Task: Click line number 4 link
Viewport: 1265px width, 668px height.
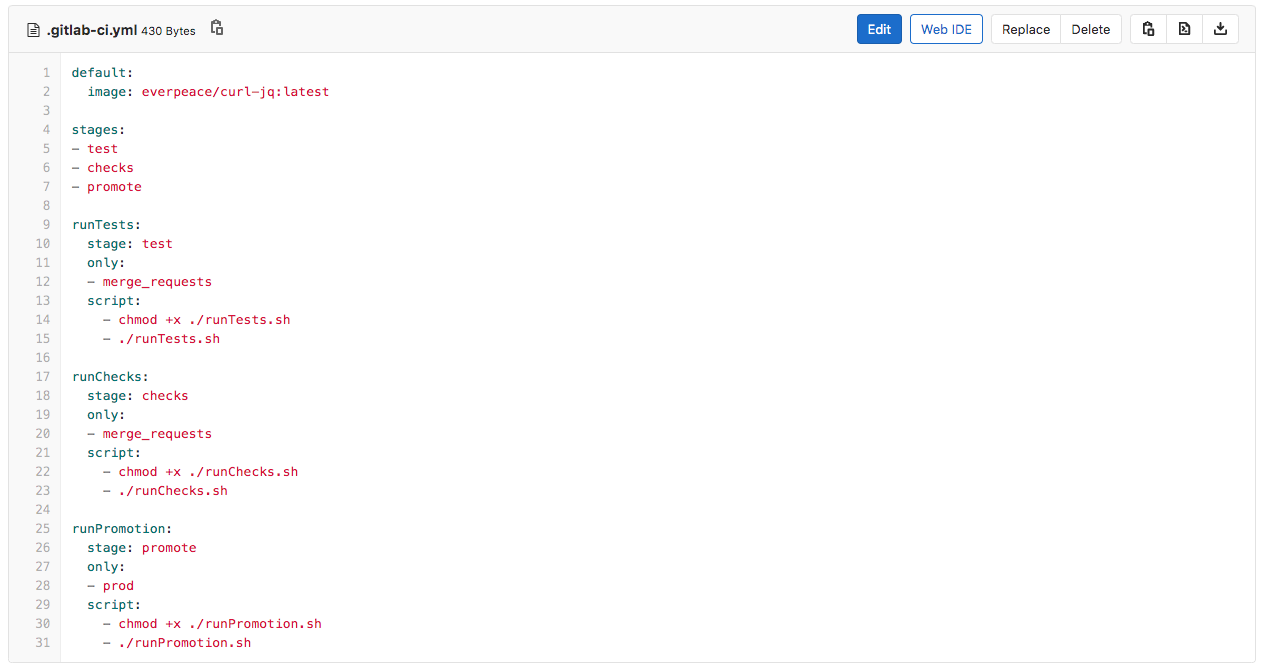Action: point(46,130)
